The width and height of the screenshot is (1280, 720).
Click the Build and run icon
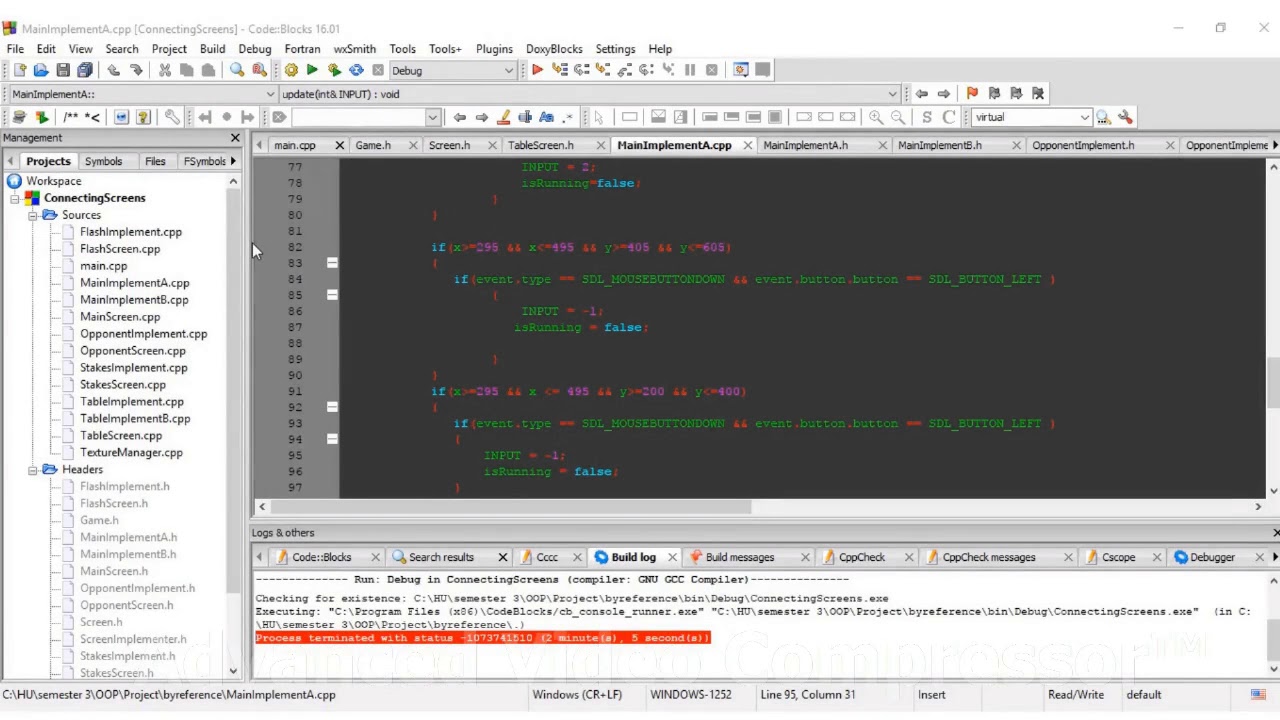pyautogui.click(x=334, y=70)
